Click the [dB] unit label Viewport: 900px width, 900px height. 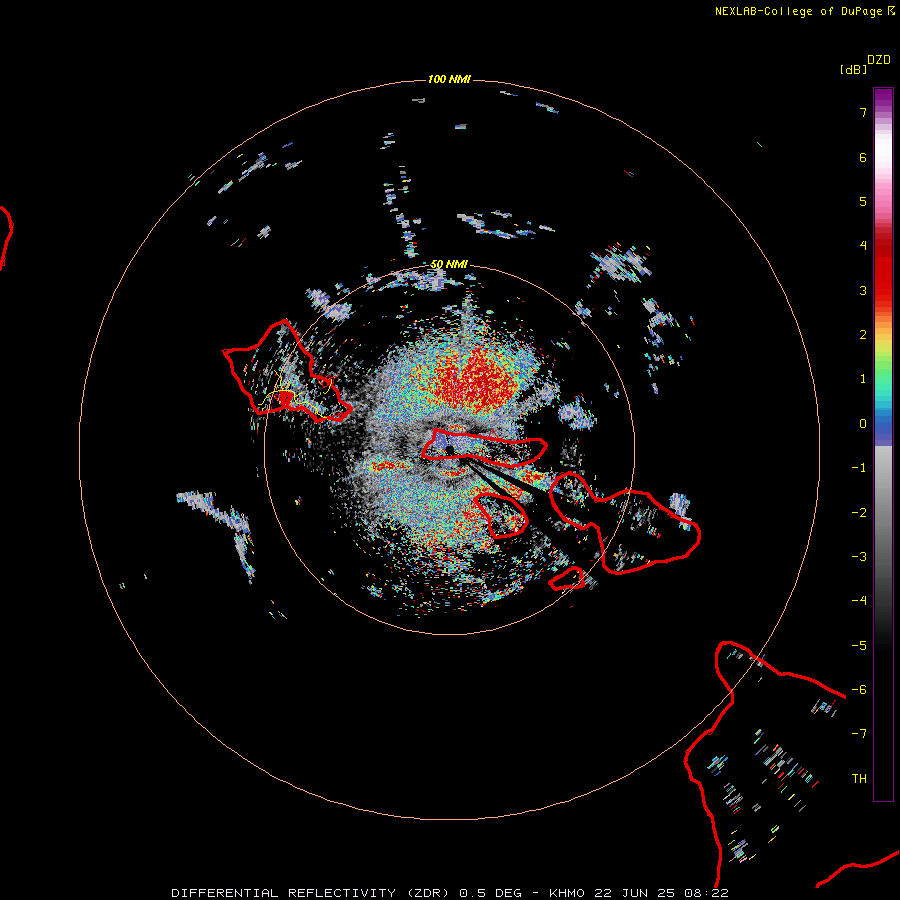pyautogui.click(x=853, y=69)
